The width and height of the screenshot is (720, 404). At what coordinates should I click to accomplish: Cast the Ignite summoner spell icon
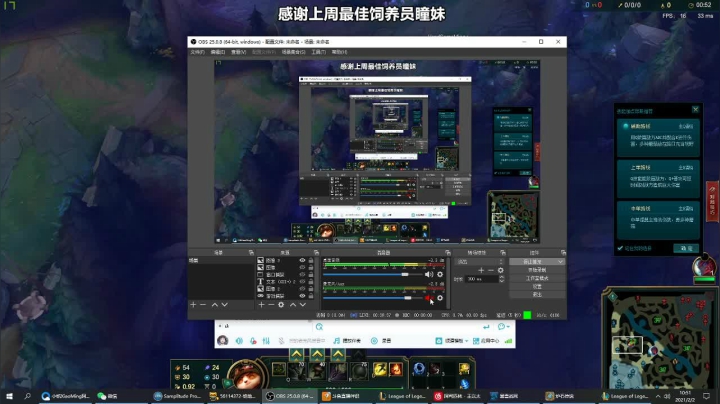point(395,369)
